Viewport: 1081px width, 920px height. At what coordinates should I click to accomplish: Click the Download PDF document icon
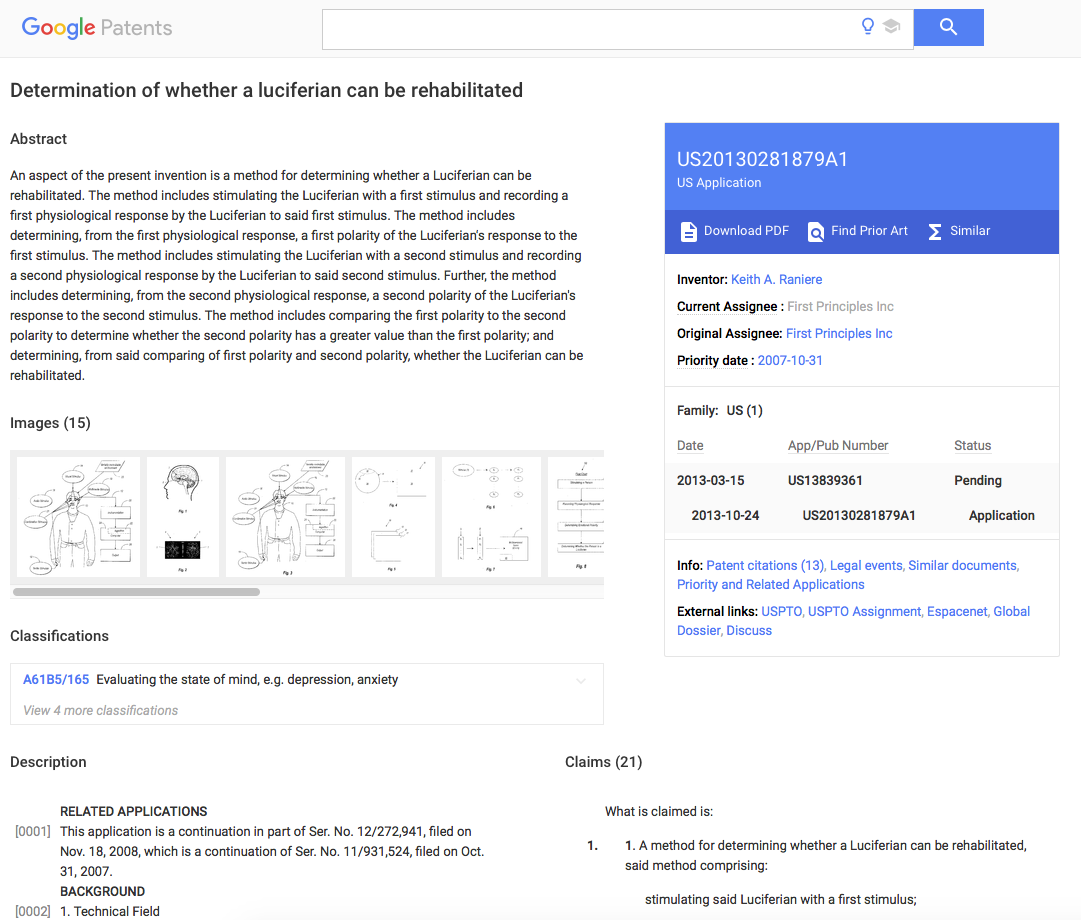[688, 232]
